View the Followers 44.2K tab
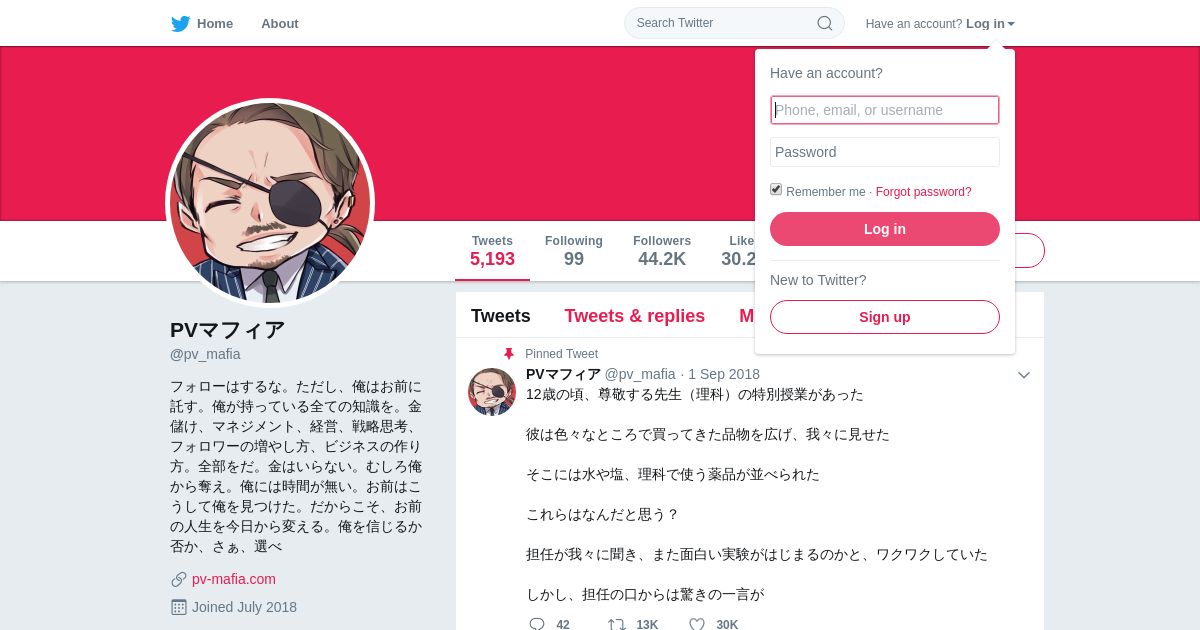The height and width of the screenshot is (630, 1200). click(x=662, y=251)
